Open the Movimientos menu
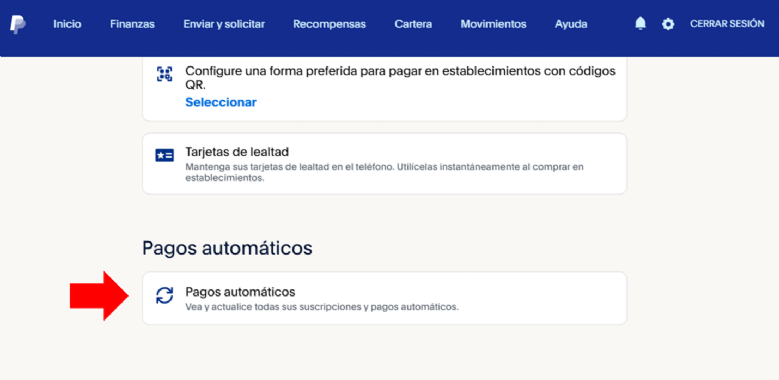The height and width of the screenshot is (380, 779). point(493,24)
